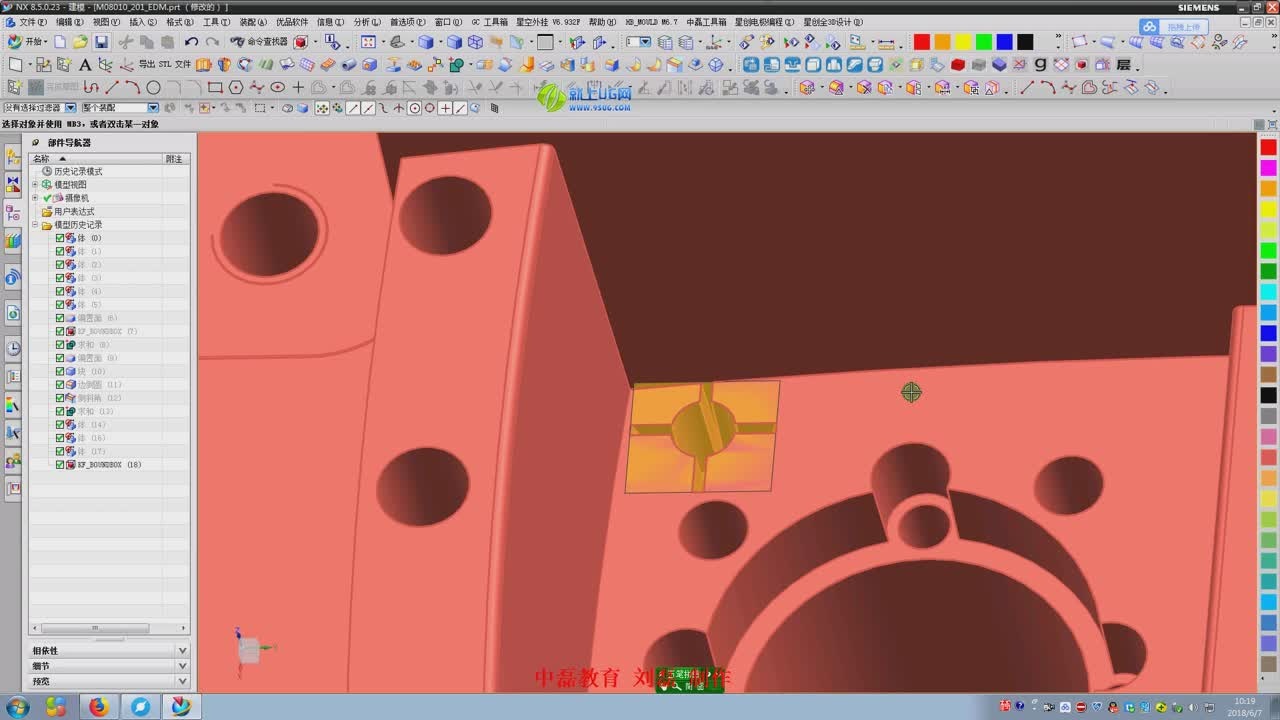
Task: Open the History clock sidebar tab
Action: click(13, 348)
